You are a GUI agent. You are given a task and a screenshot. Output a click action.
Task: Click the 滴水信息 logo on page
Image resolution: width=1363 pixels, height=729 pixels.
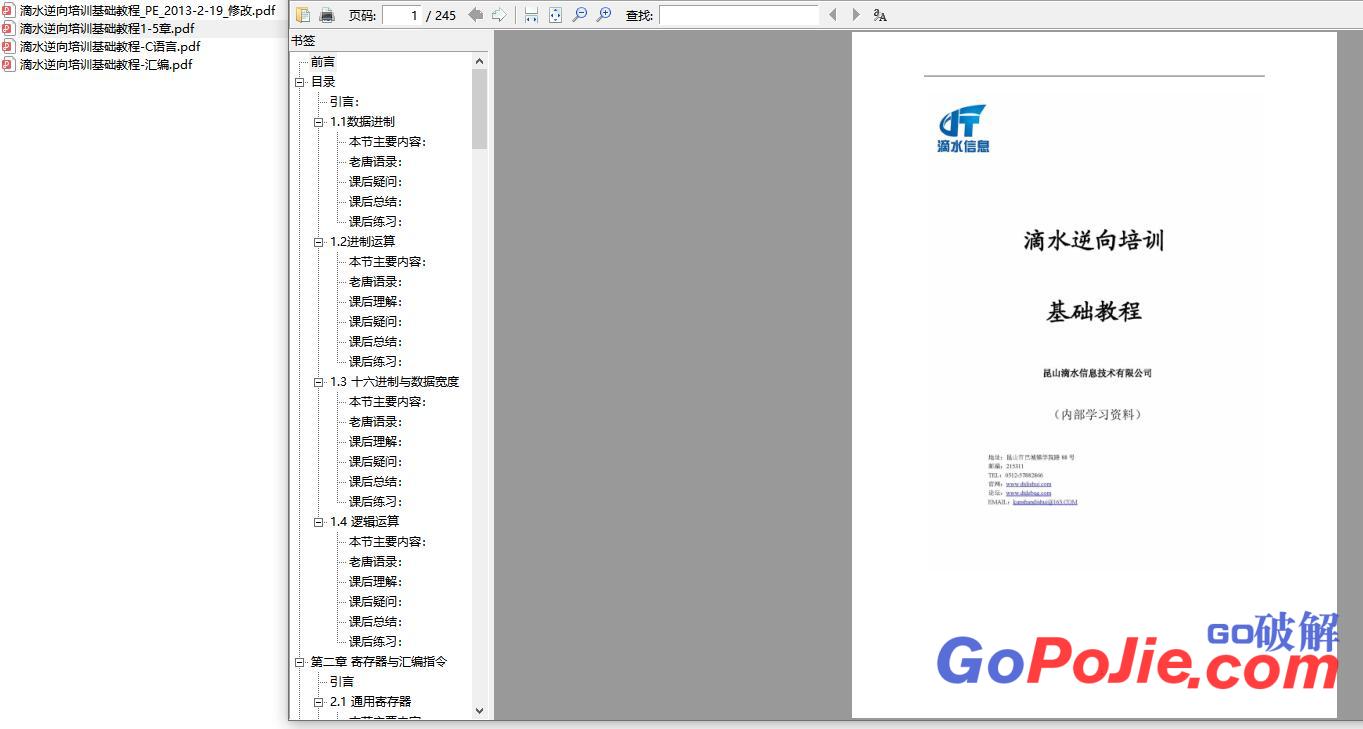(964, 128)
